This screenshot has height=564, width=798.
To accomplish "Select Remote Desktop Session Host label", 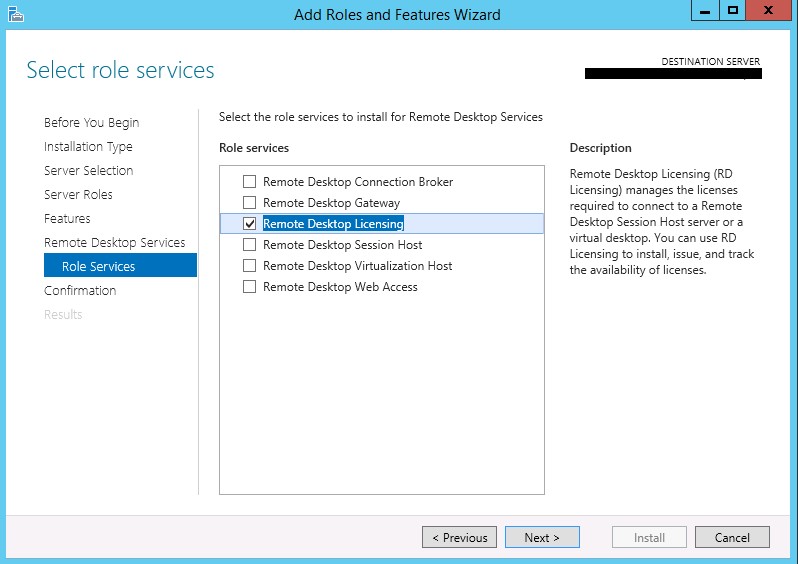I will [x=343, y=245].
